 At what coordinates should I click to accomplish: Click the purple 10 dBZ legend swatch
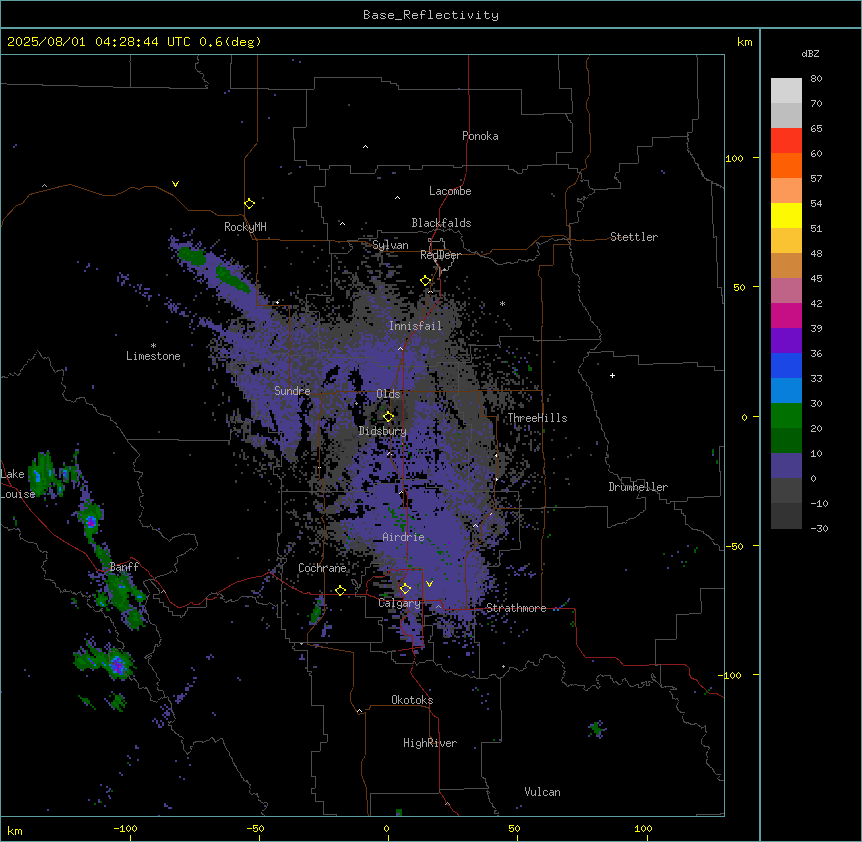[x=786, y=466]
